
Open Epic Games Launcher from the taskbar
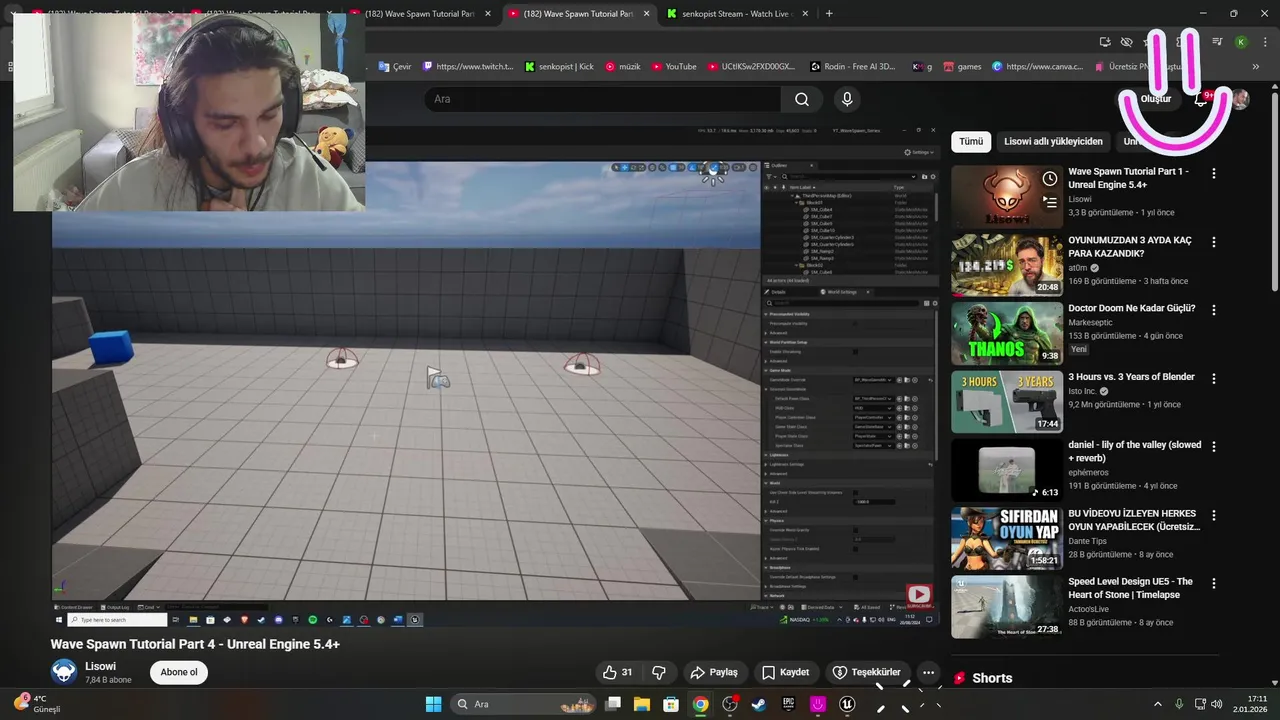click(x=788, y=704)
